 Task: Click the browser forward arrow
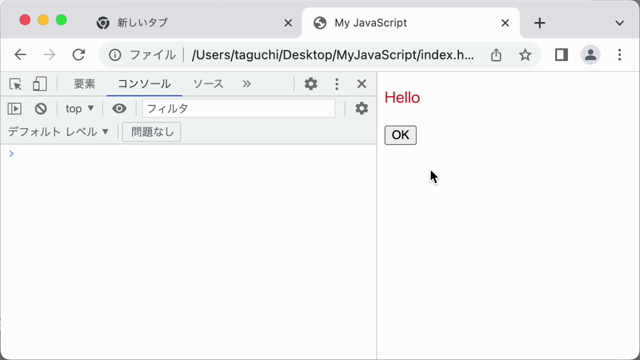[x=49, y=55]
